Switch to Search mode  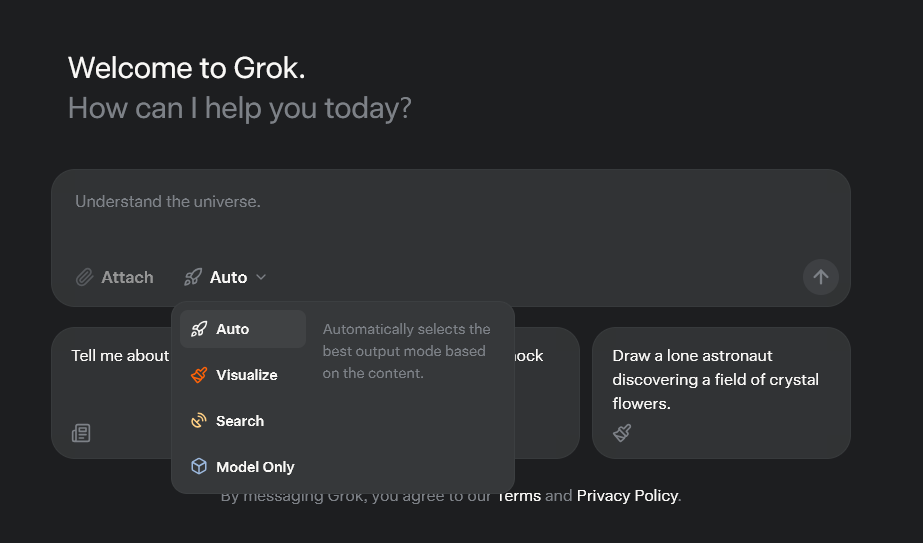(240, 421)
